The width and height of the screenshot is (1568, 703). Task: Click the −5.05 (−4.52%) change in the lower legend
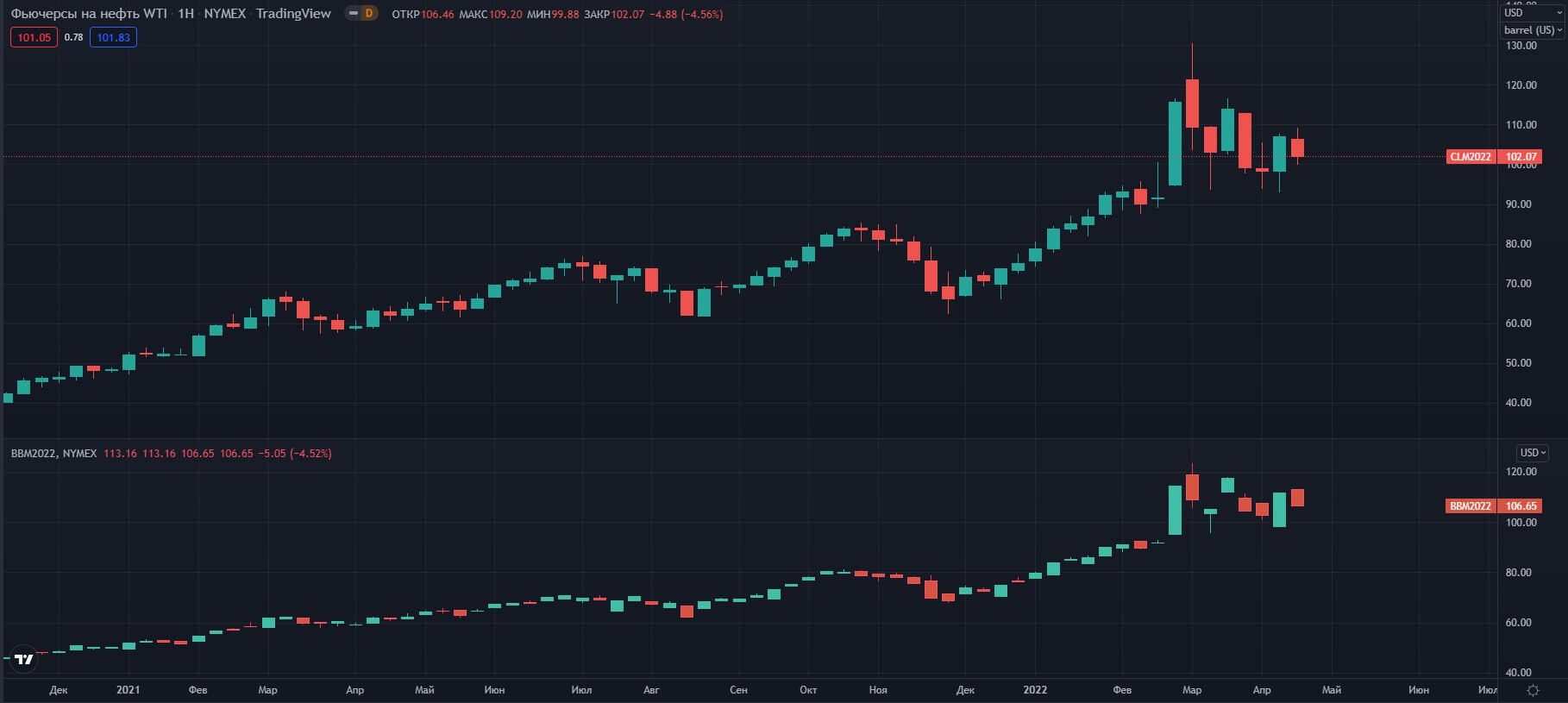click(296, 454)
